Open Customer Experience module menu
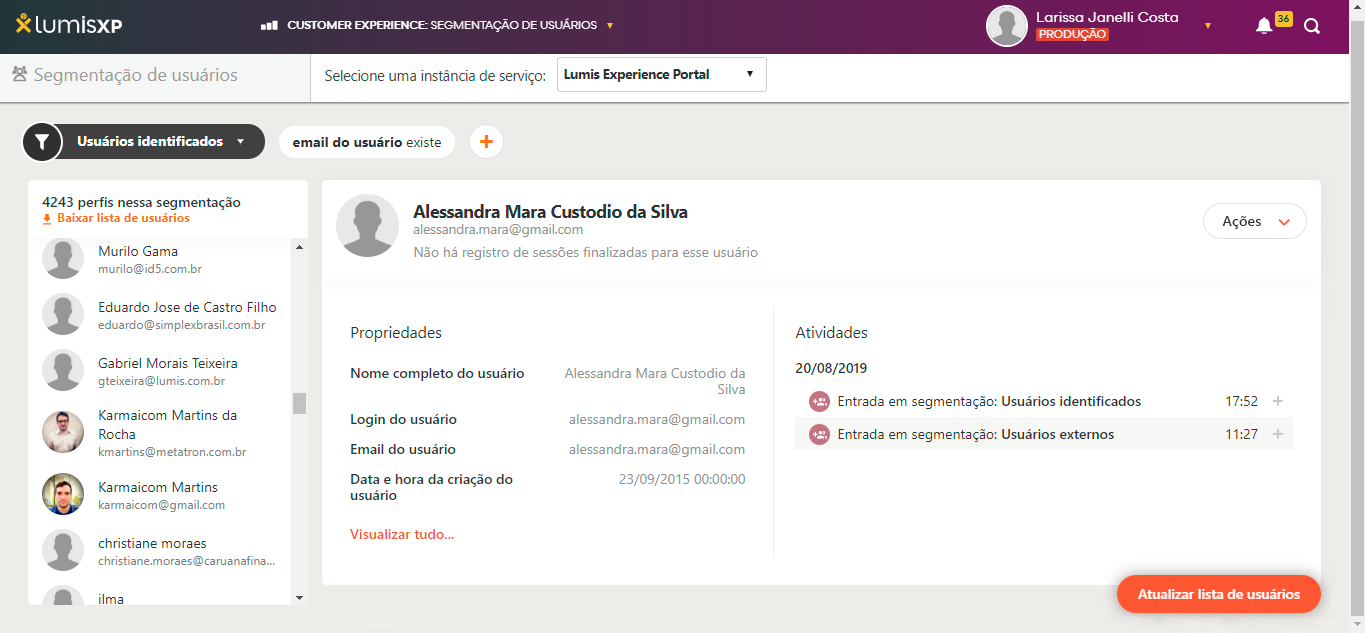The width and height of the screenshot is (1365, 633). [437, 25]
